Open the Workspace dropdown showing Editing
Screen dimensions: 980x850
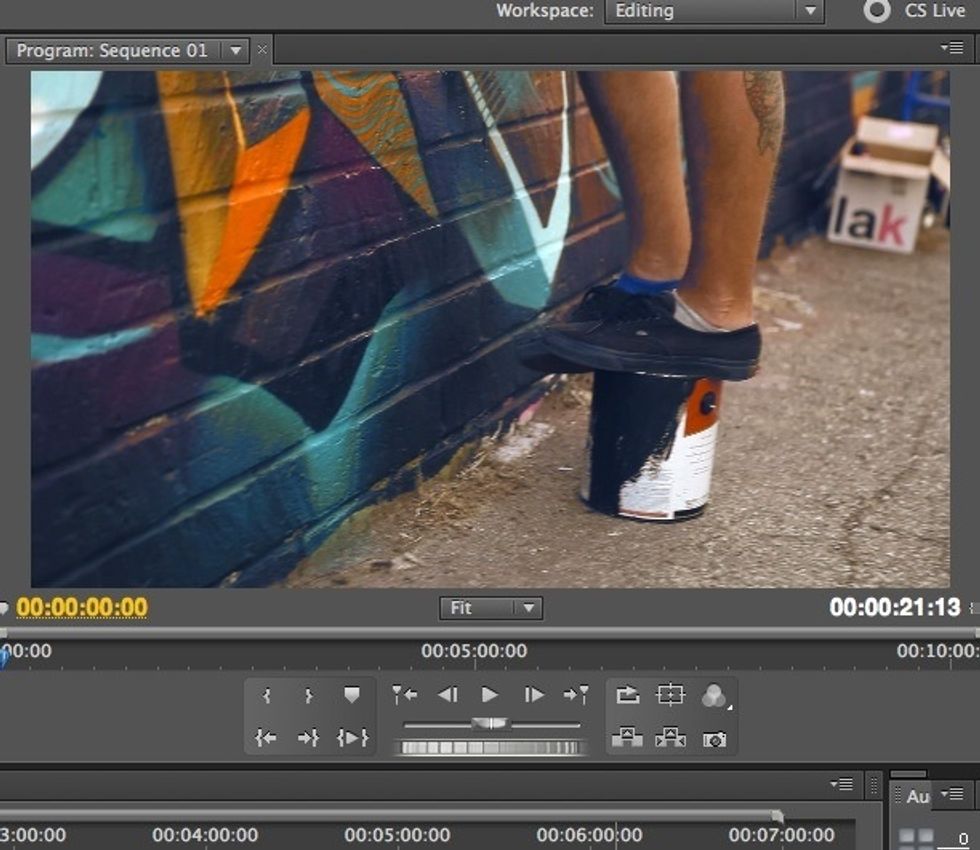pyautogui.click(x=713, y=11)
